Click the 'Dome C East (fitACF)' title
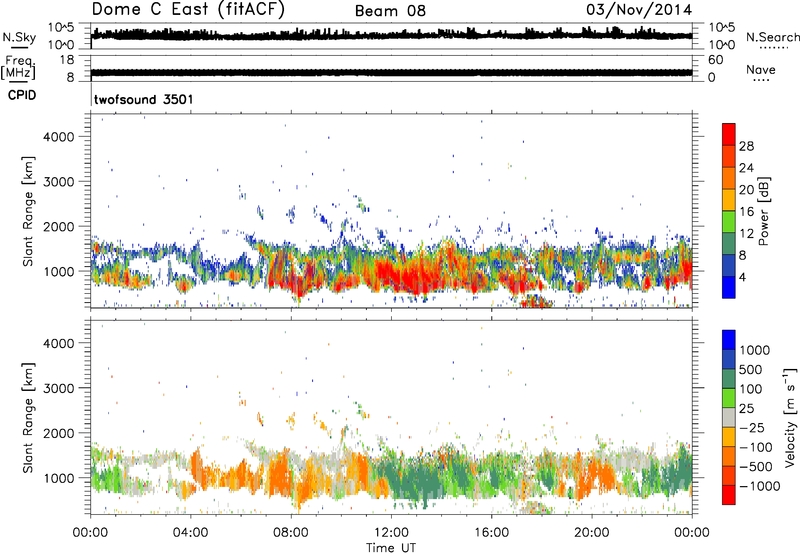Viewport: 800px width, 554px height. click(x=188, y=10)
